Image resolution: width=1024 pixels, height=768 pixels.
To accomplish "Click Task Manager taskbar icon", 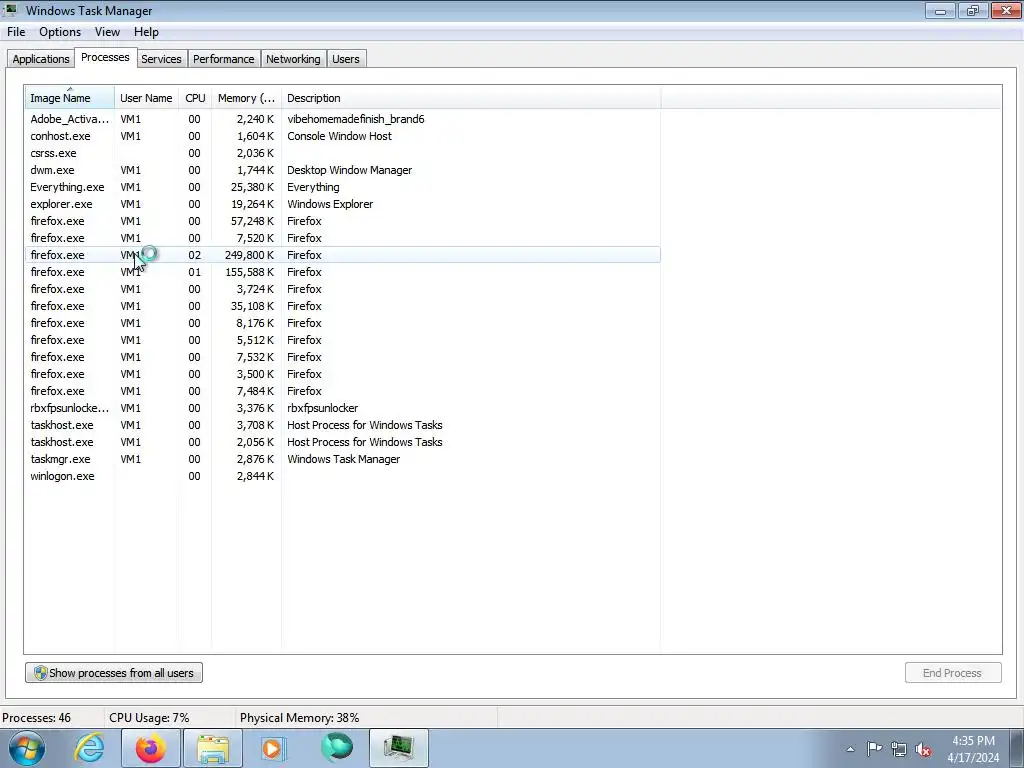I will pyautogui.click(x=399, y=748).
